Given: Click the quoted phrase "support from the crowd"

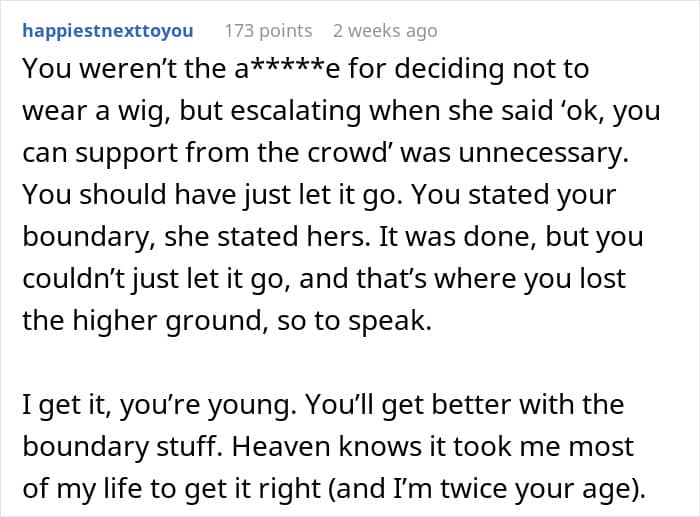Looking at the screenshot, I should point(232,153).
